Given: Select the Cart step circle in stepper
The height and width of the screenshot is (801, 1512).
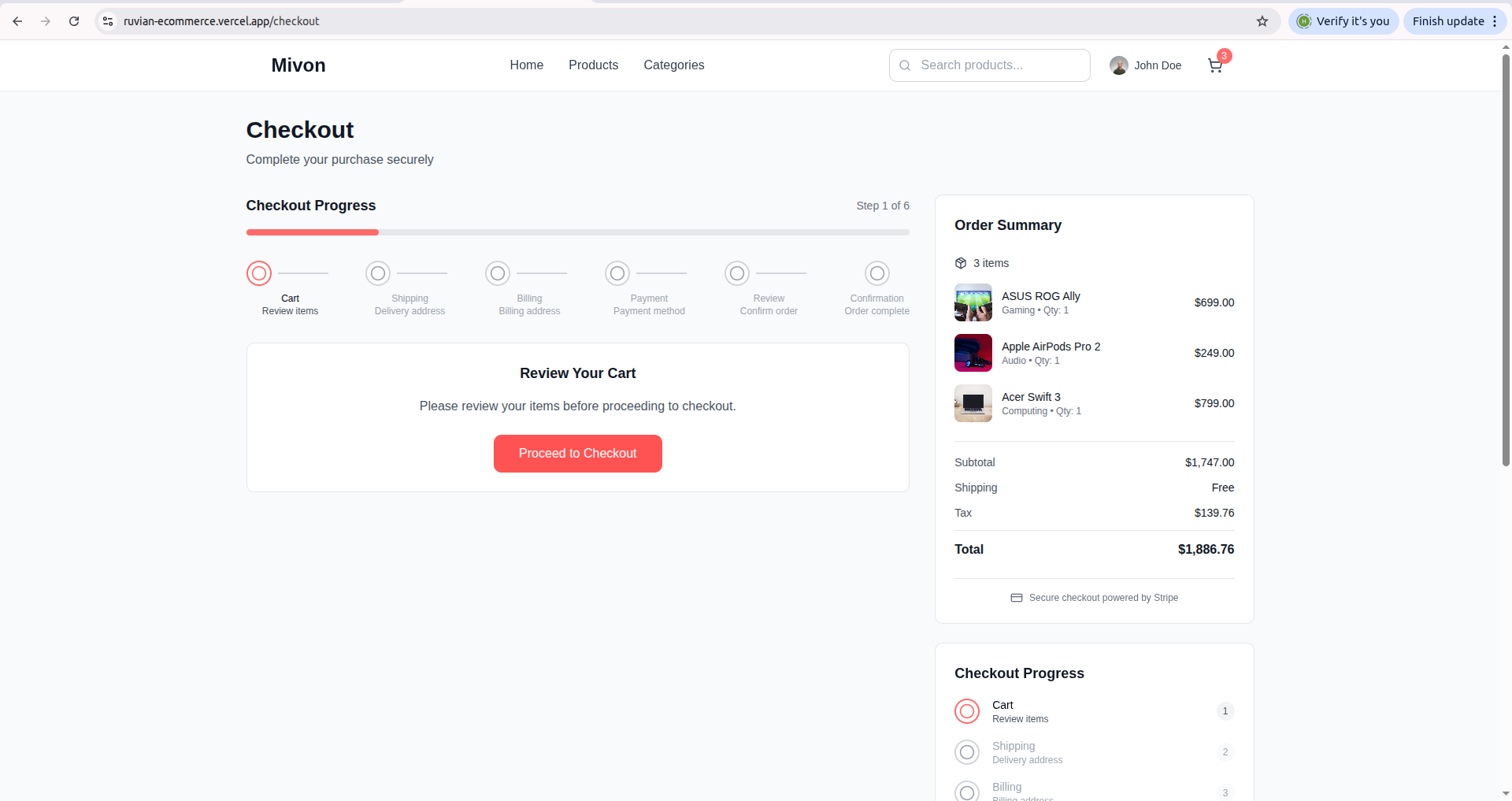Looking at the screenshot, I should (x=259, y=273).
